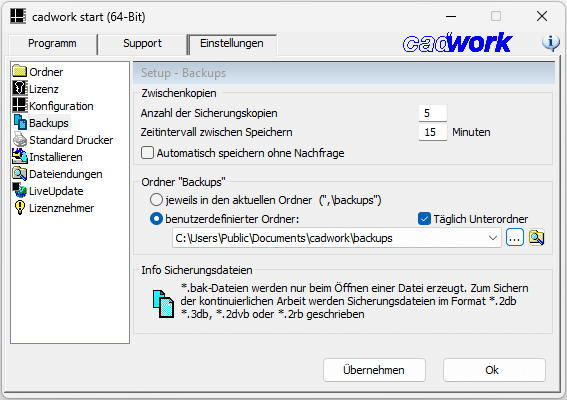
Task: Uncheck the Täglich Unterordner checkbox
Action: 424,219
